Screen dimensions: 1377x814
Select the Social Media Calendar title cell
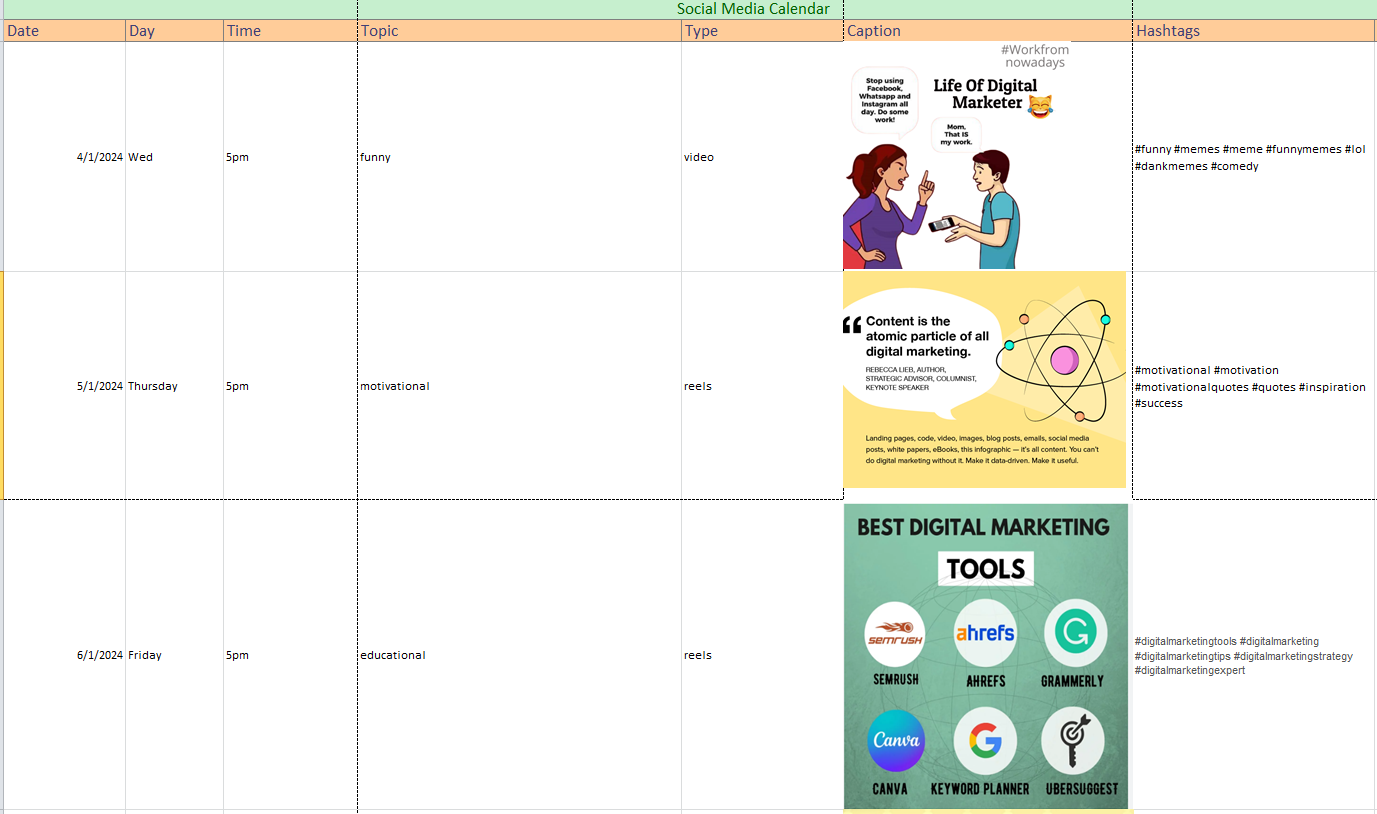coord(688,9)
